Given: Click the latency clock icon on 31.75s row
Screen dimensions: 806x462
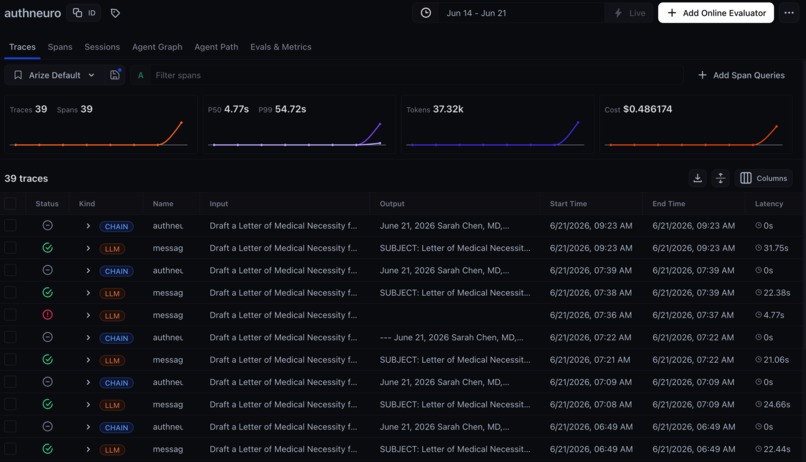Looking at the screenshot, I should tap(758, 248).
